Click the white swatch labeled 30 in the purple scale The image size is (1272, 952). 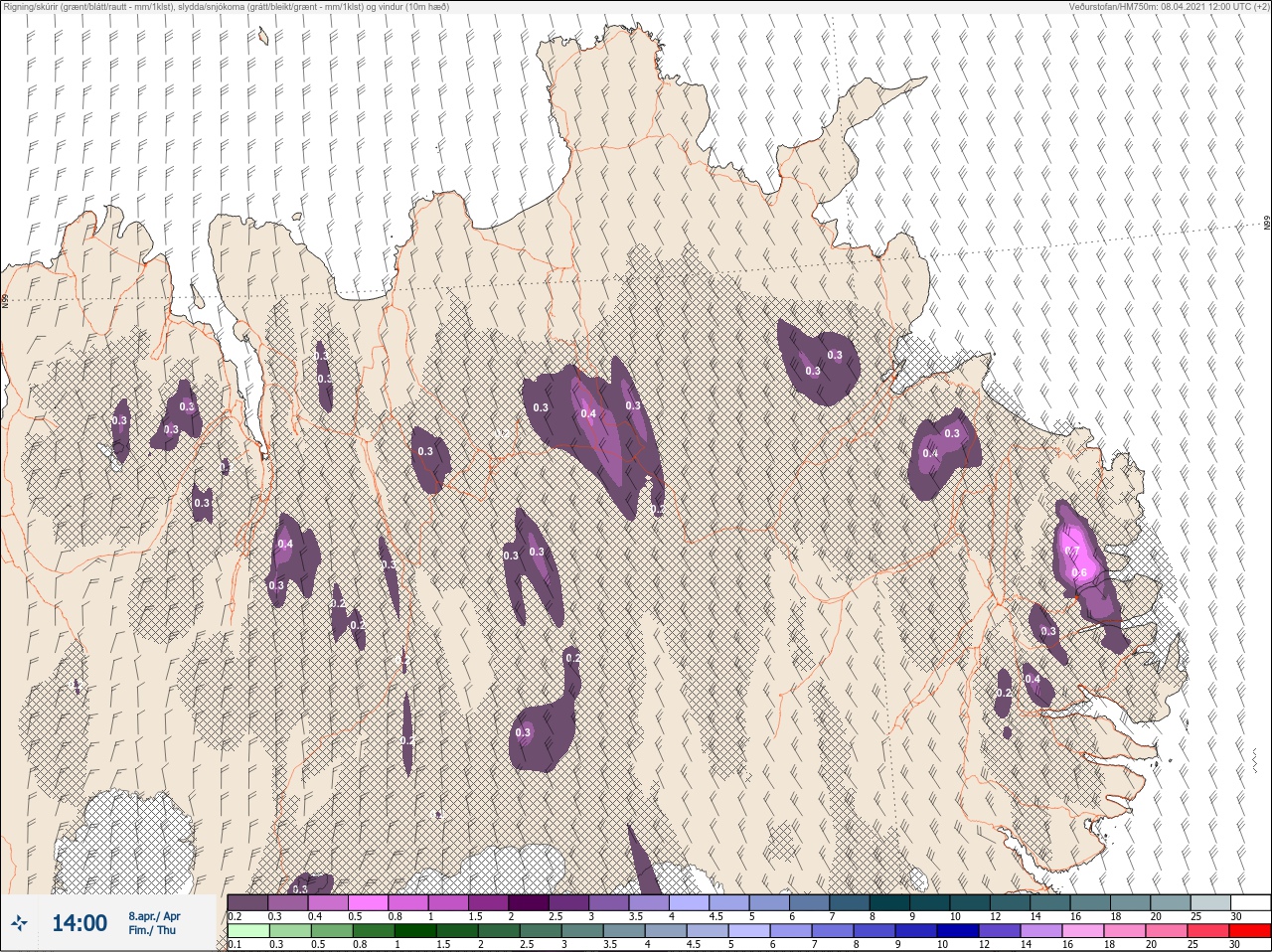coord(1250,902)
